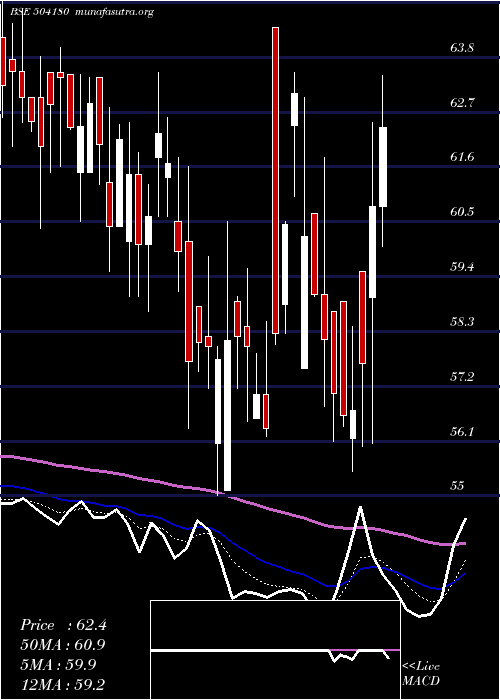This screenshot has height=700, width=500.
Task: Click the 59.4 price axis label
Action: (462, 267)
